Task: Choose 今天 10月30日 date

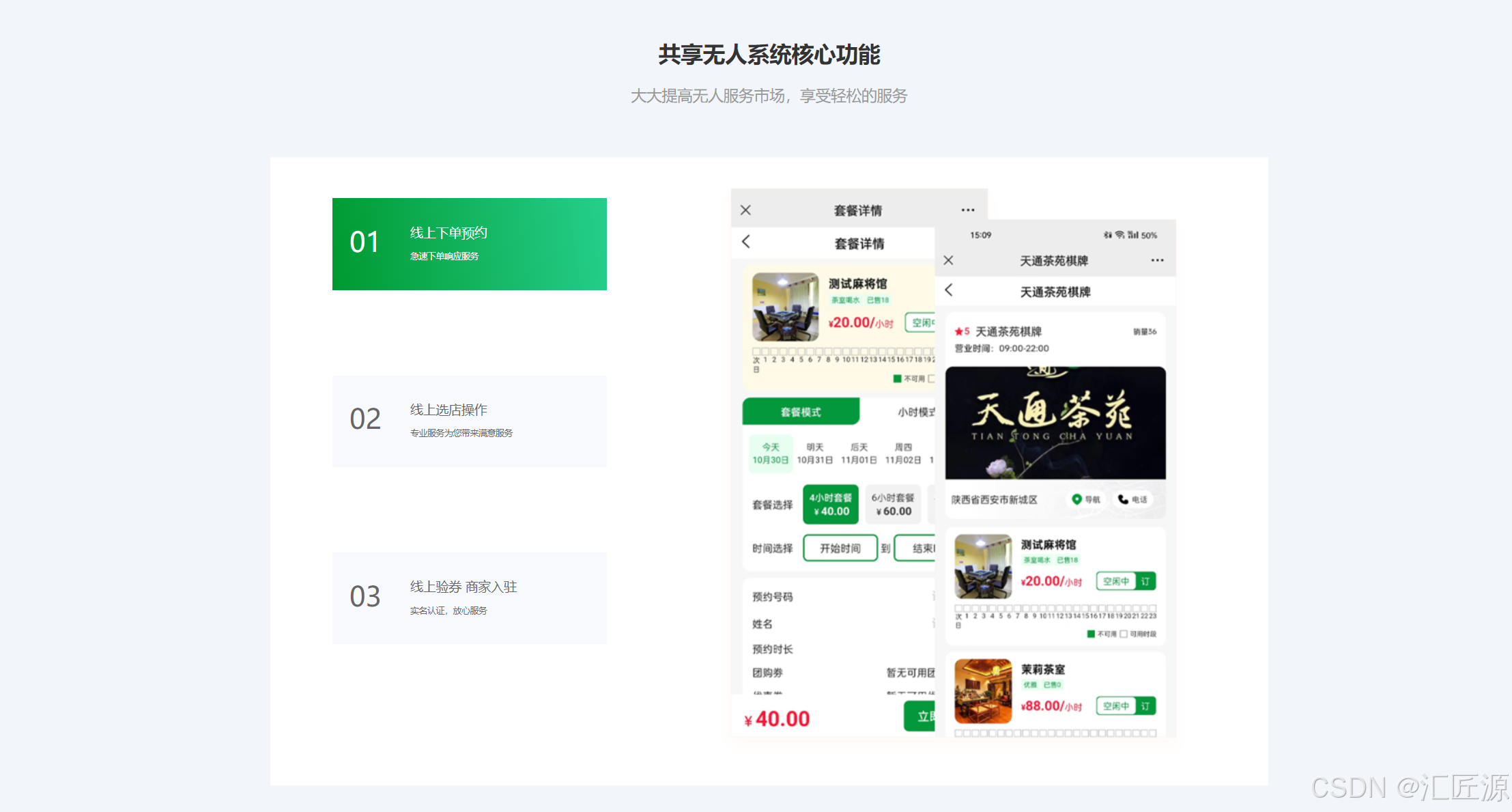Action: point(770,453)
